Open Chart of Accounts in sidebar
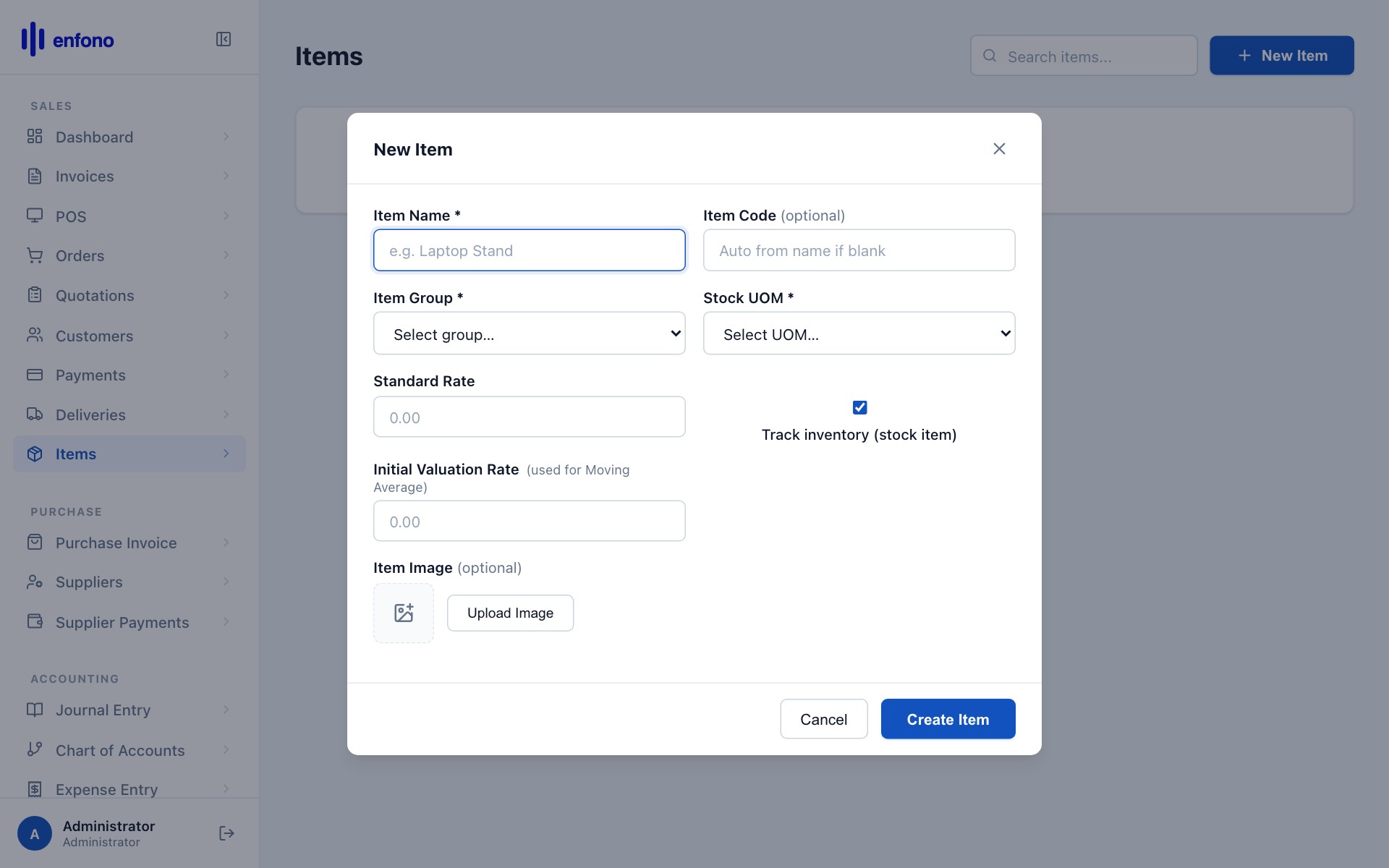Image resolution: width=1389 pixels, height=868 pixels. point(120,750)
